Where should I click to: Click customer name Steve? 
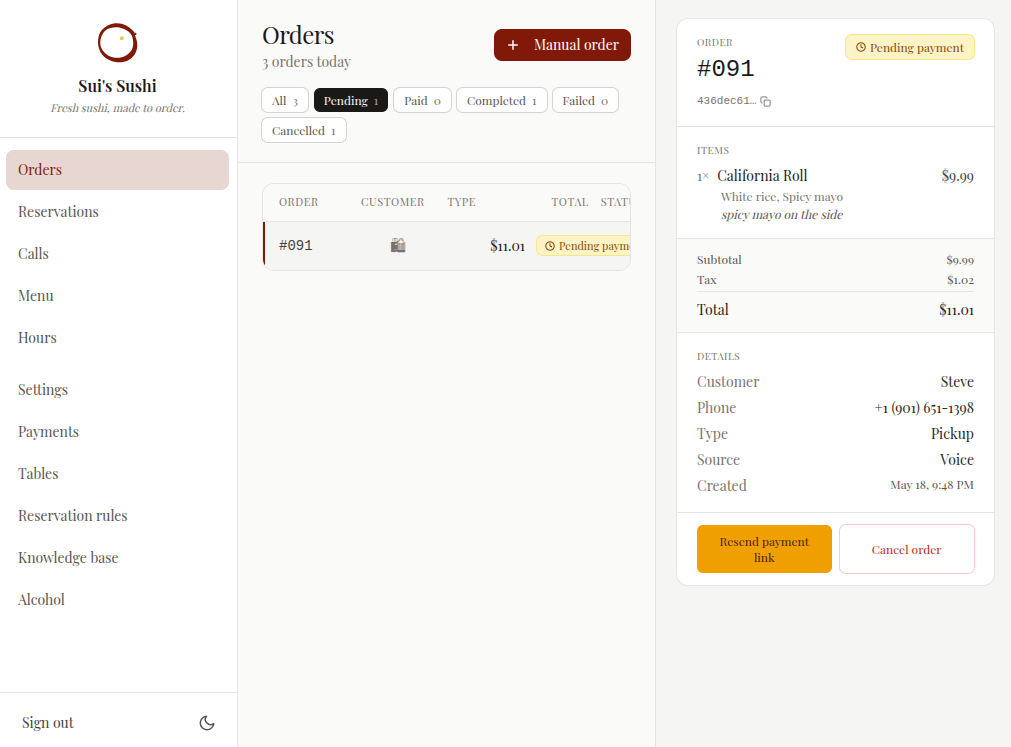957,382
